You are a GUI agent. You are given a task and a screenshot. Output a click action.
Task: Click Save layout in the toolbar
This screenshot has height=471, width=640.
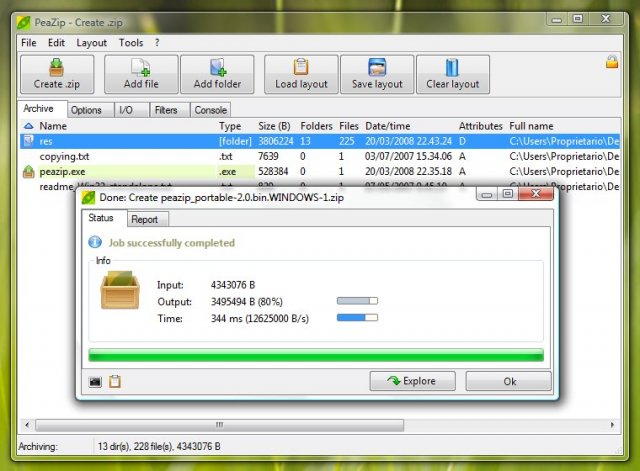click(377, 75)
